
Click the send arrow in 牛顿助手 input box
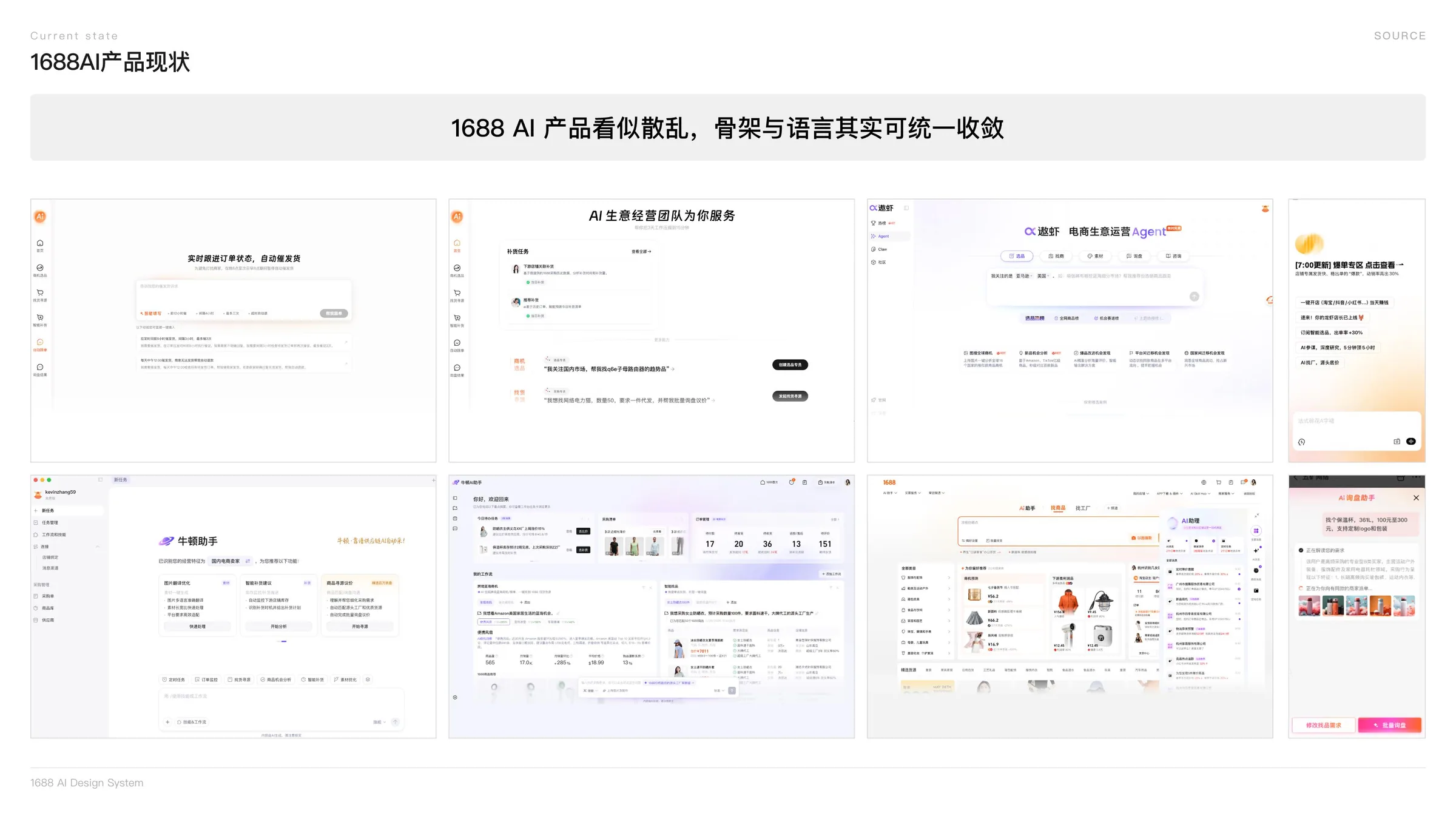click(396, 722)
